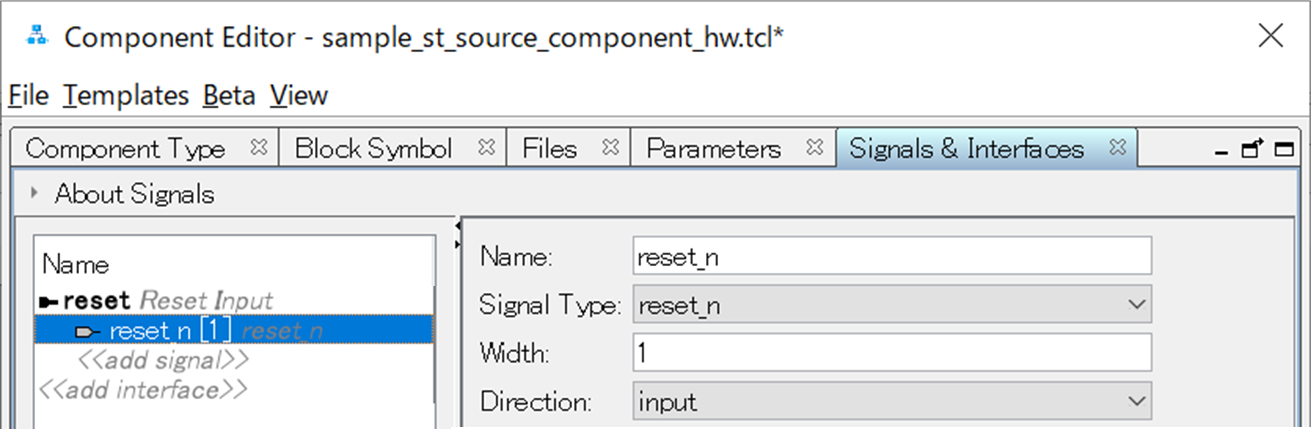Screen dimensions: 1311x429
Task: Open the Templates menu
Action: pos(126,96)
